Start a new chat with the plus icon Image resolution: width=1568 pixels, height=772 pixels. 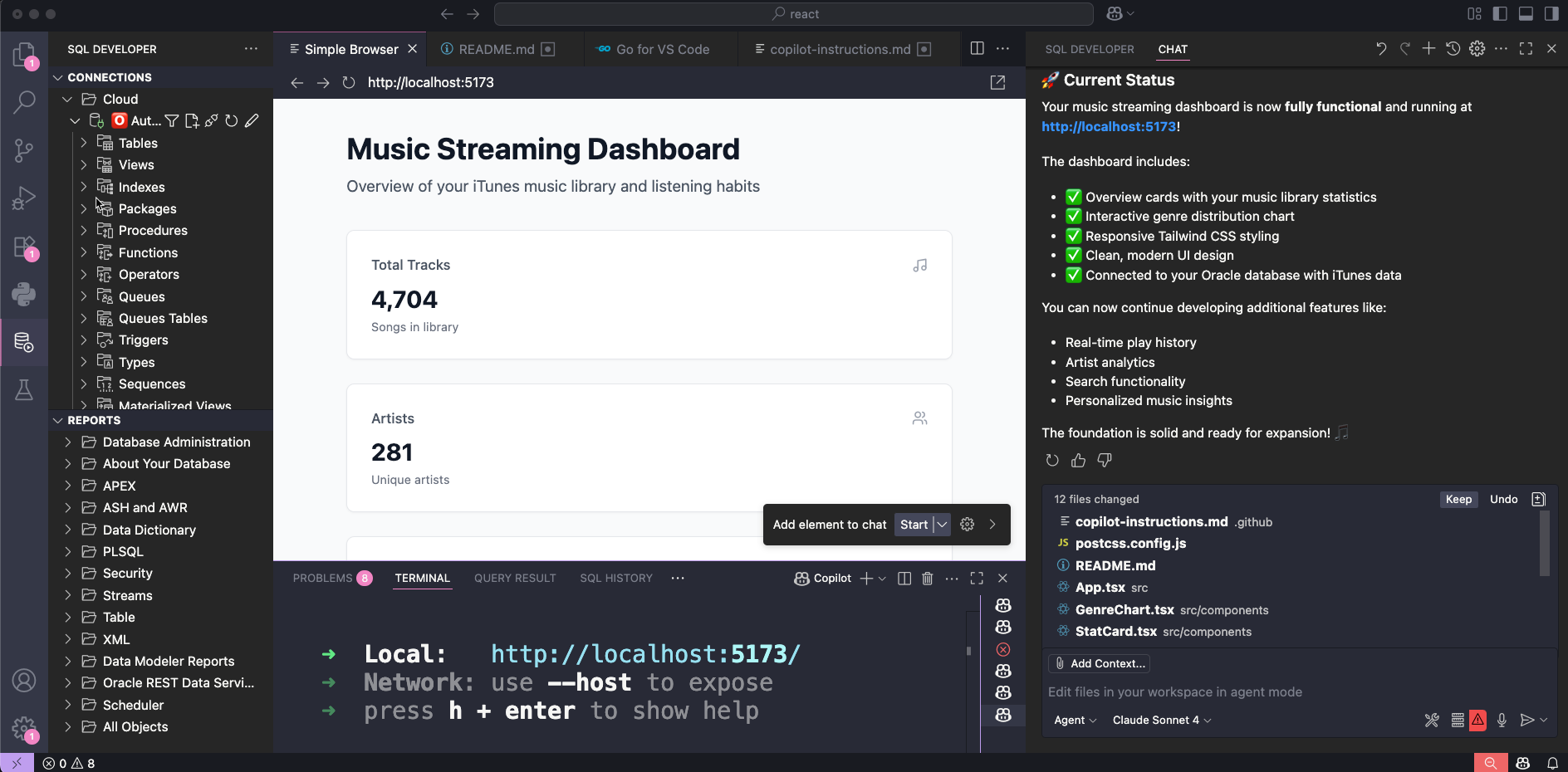tap(1428, 48)
